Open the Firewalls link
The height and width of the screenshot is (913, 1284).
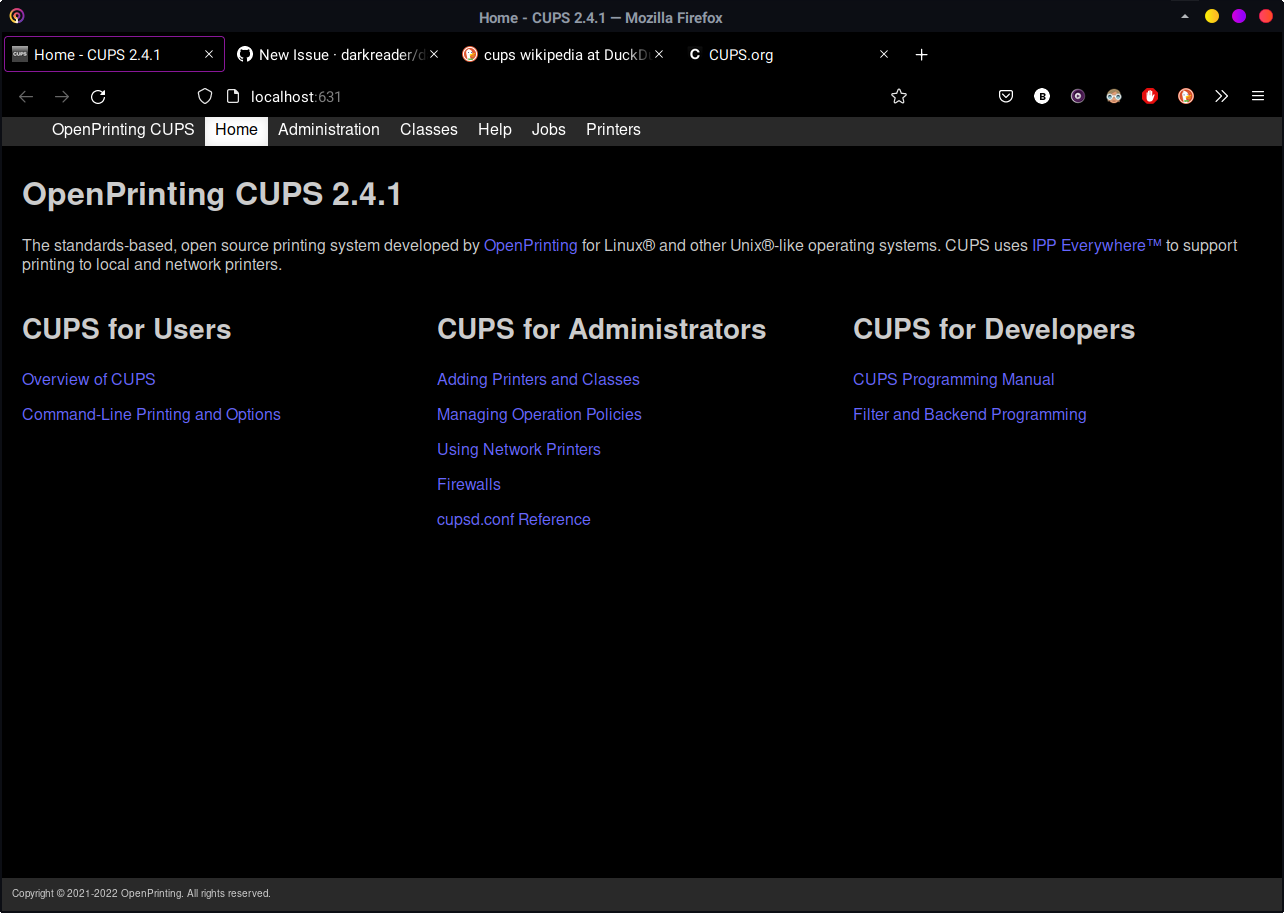click(468, 484)
